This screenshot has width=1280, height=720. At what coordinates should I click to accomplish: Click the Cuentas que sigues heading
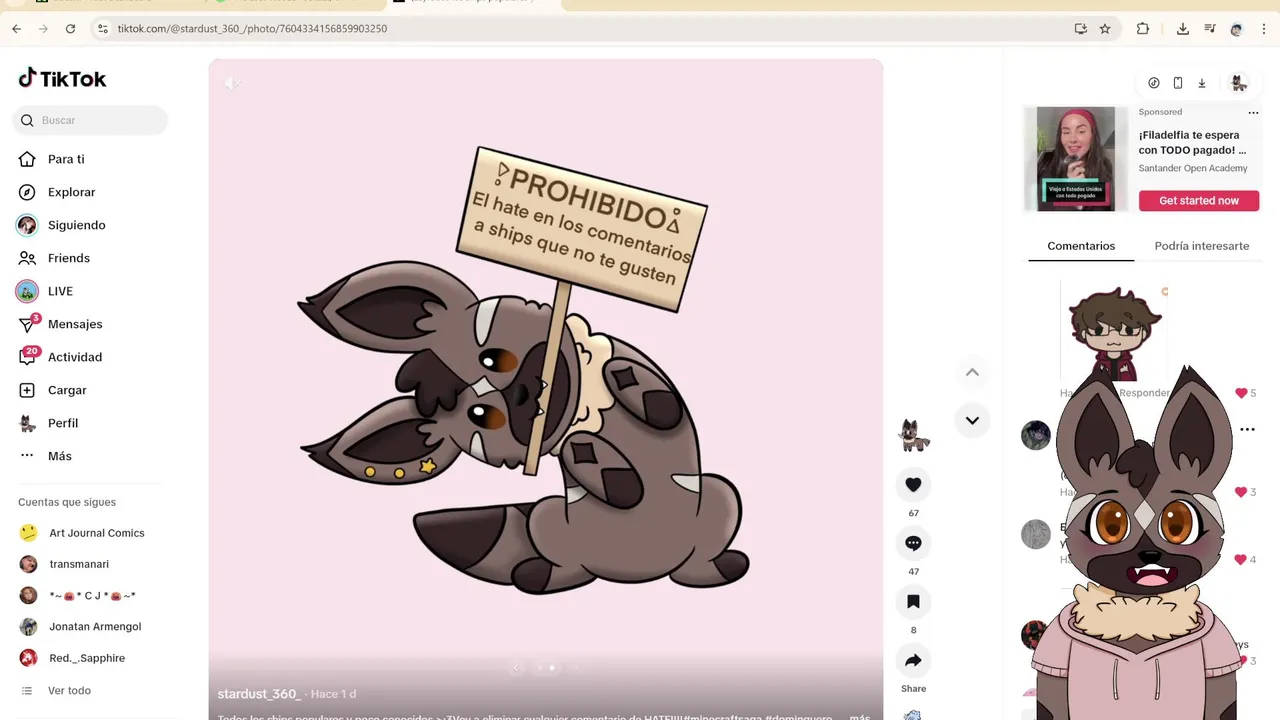click(67, 502)
